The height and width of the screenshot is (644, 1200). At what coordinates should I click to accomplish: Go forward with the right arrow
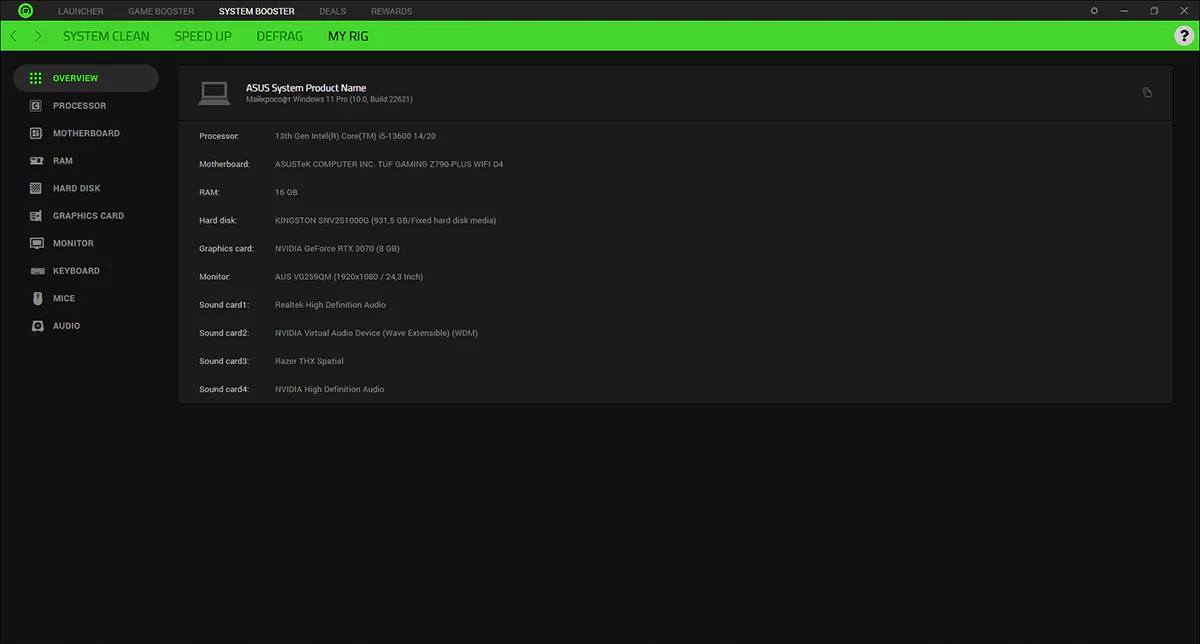pos(38,36)
